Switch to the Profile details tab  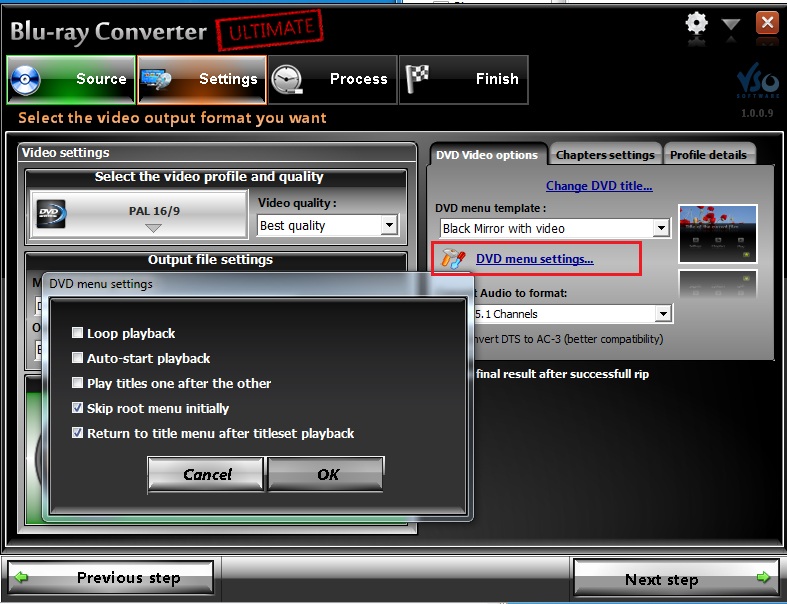click(x=708, y=155)
